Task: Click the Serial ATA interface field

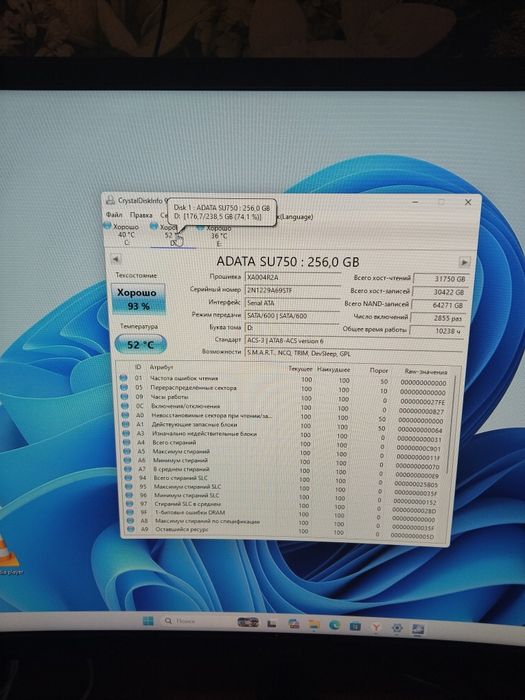Action: (x=292, y=303)
